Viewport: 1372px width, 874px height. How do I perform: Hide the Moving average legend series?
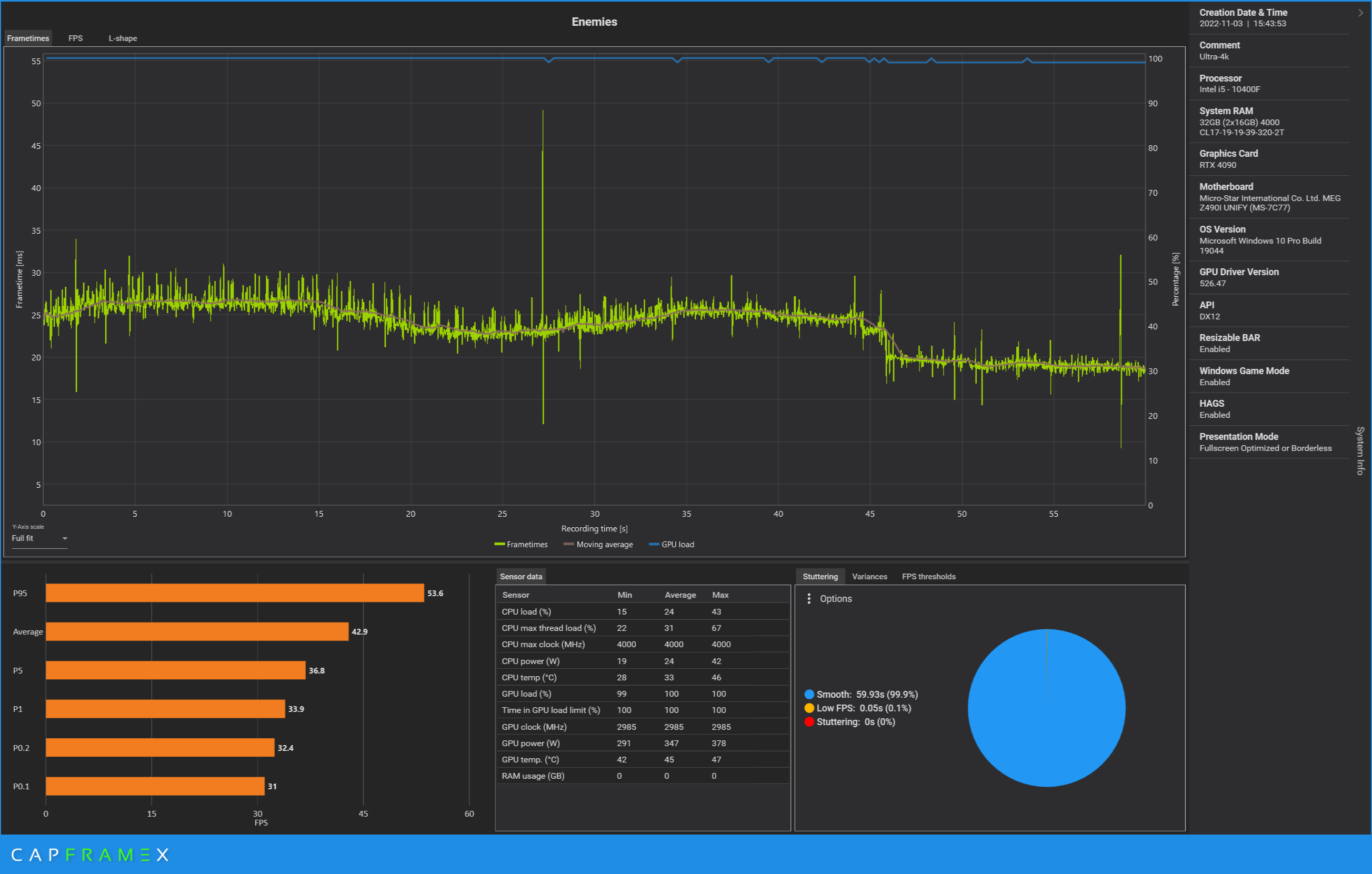598,545
